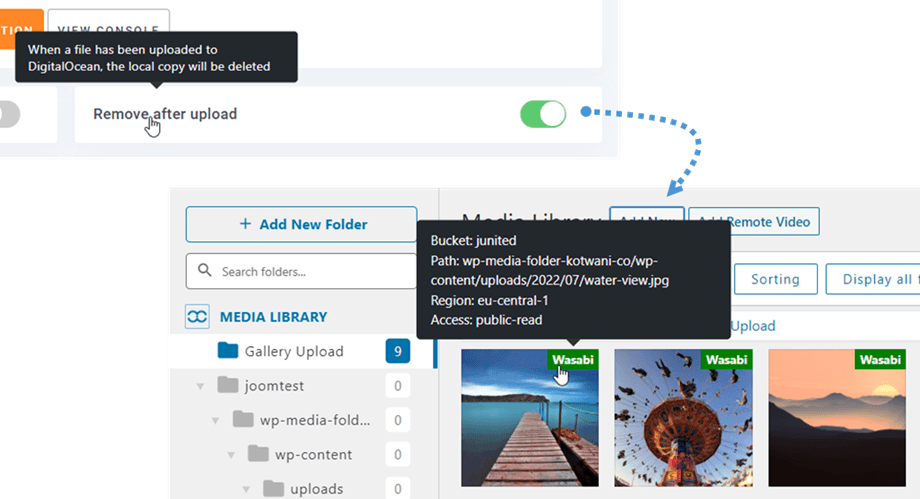Open the Sorting options button
This screenshot has height=499, width=920.
click(775, 280)
